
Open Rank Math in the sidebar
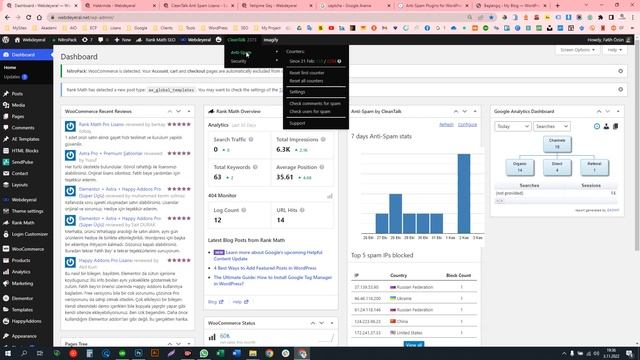click(x=23, y=222)
